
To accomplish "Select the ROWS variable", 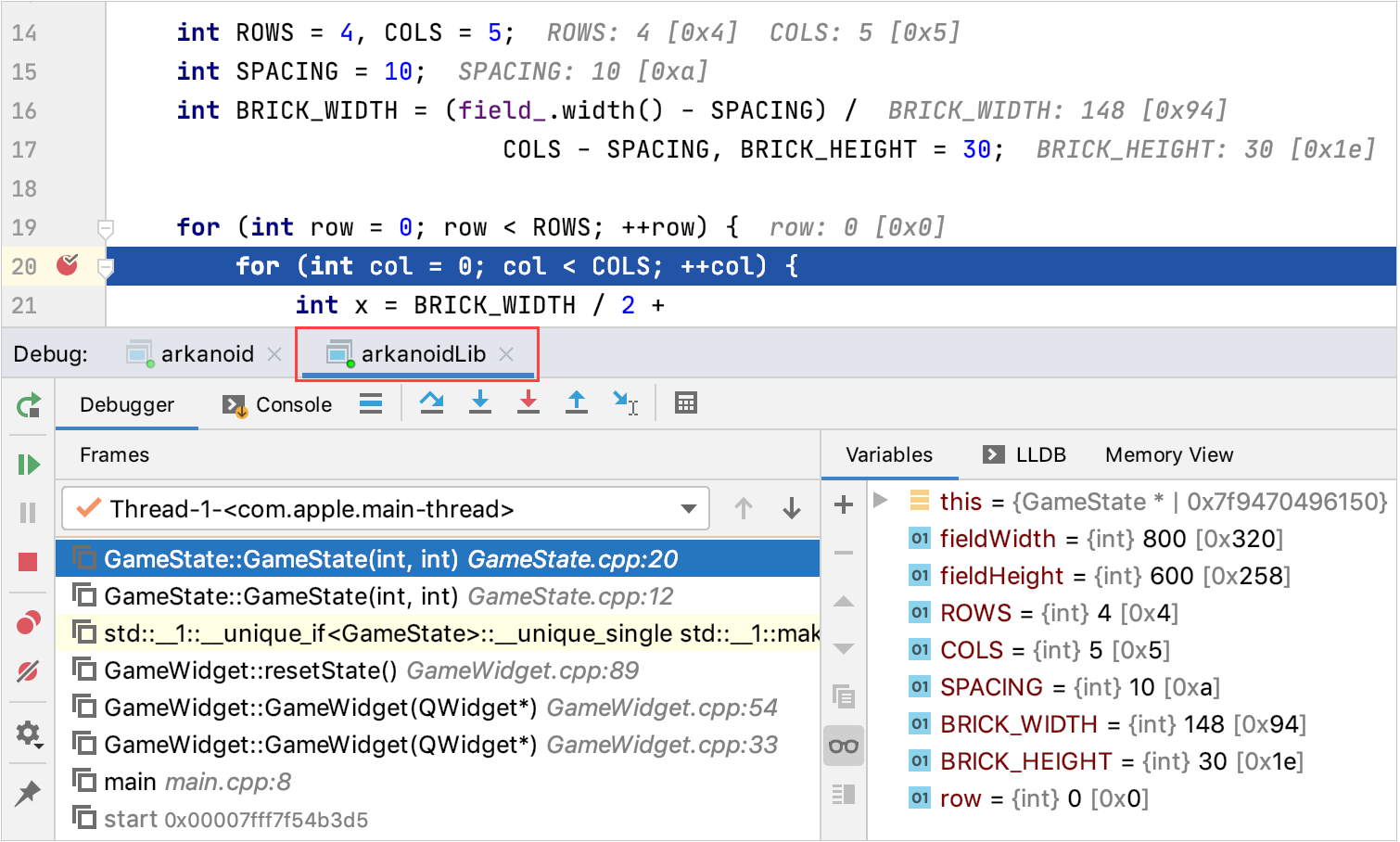I will tap(1131, 613).
